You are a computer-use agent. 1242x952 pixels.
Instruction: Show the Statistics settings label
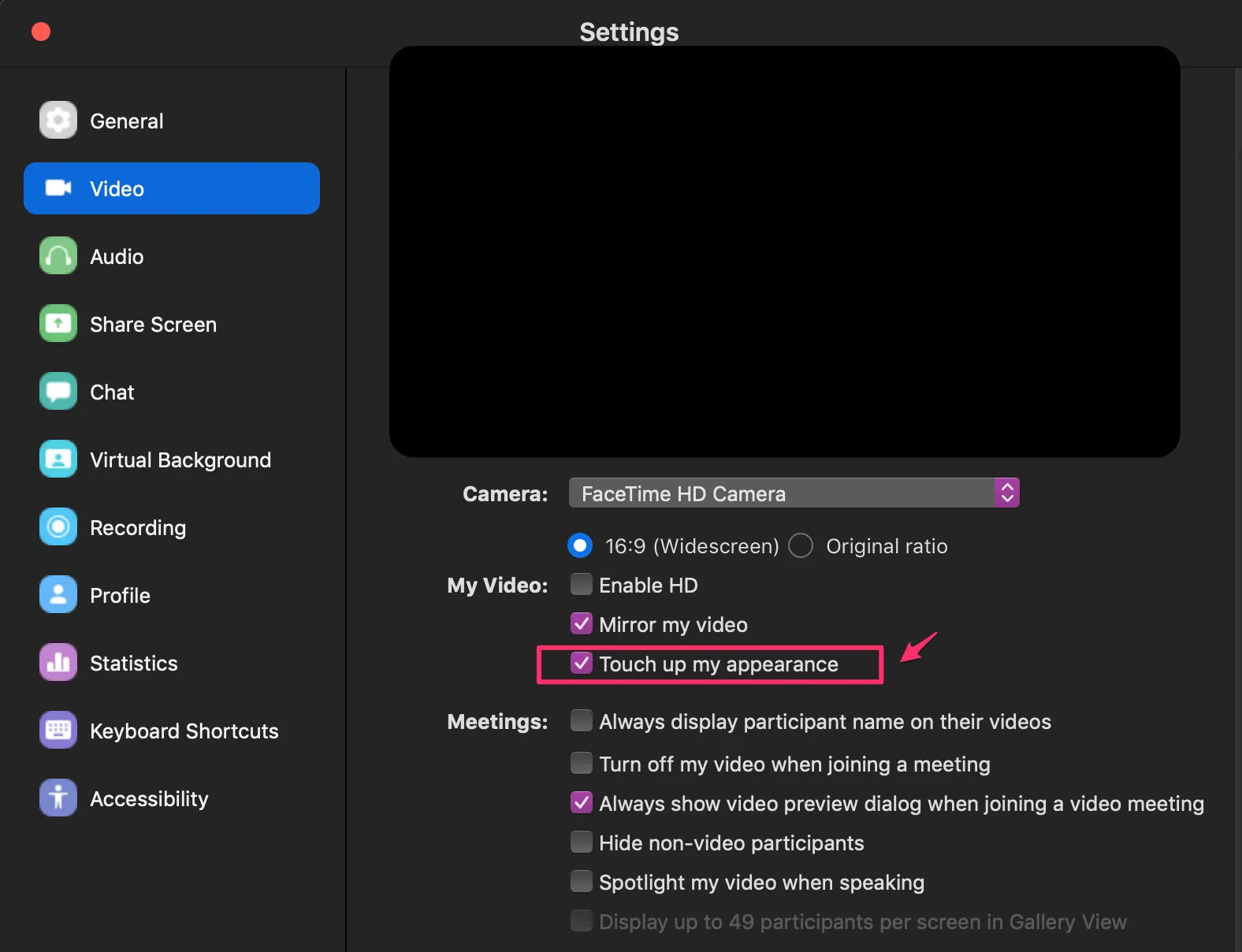click(134, 664)
